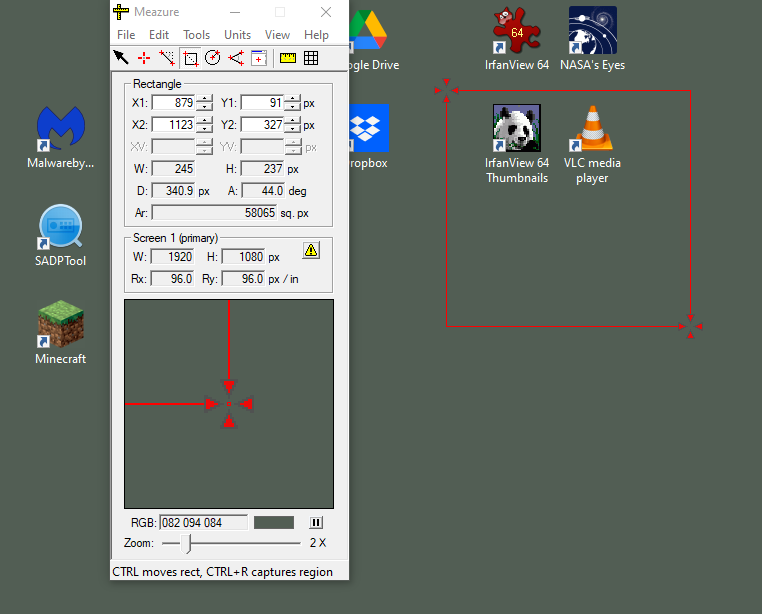Open IrfanView 64 Thumbnails panda shortcut
Screen dimensions: 762x614
[x=517, y=144]
